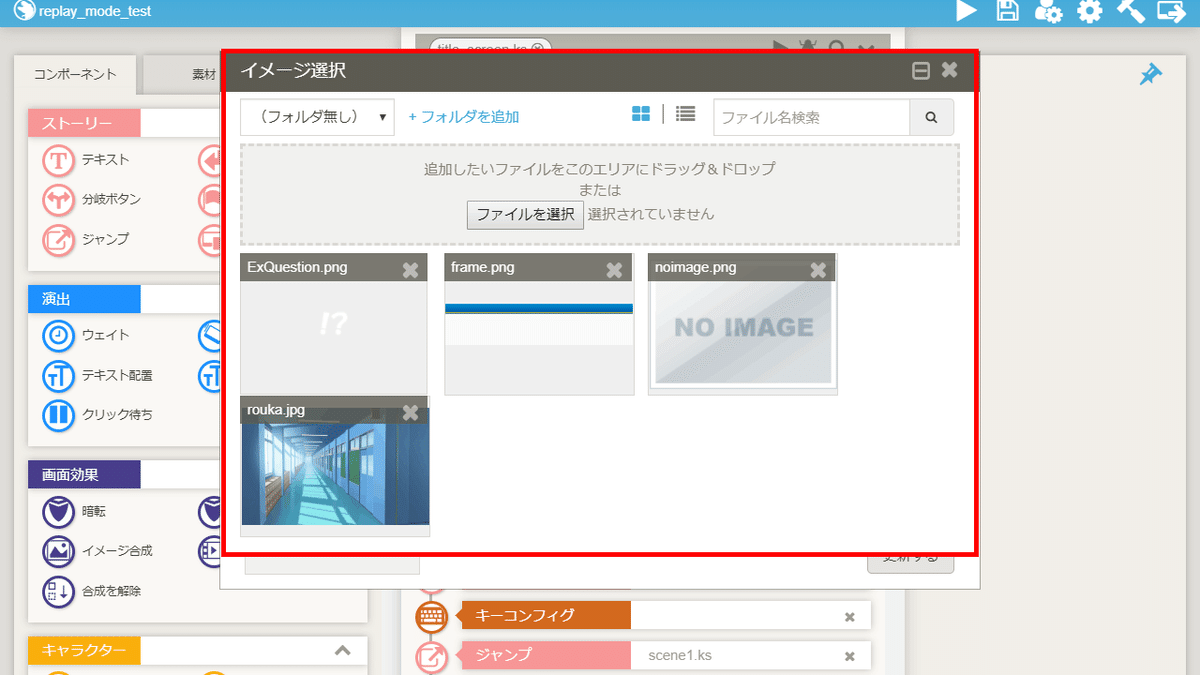Open the (フォルダ無し) folder dropdown

pos(318,117)
